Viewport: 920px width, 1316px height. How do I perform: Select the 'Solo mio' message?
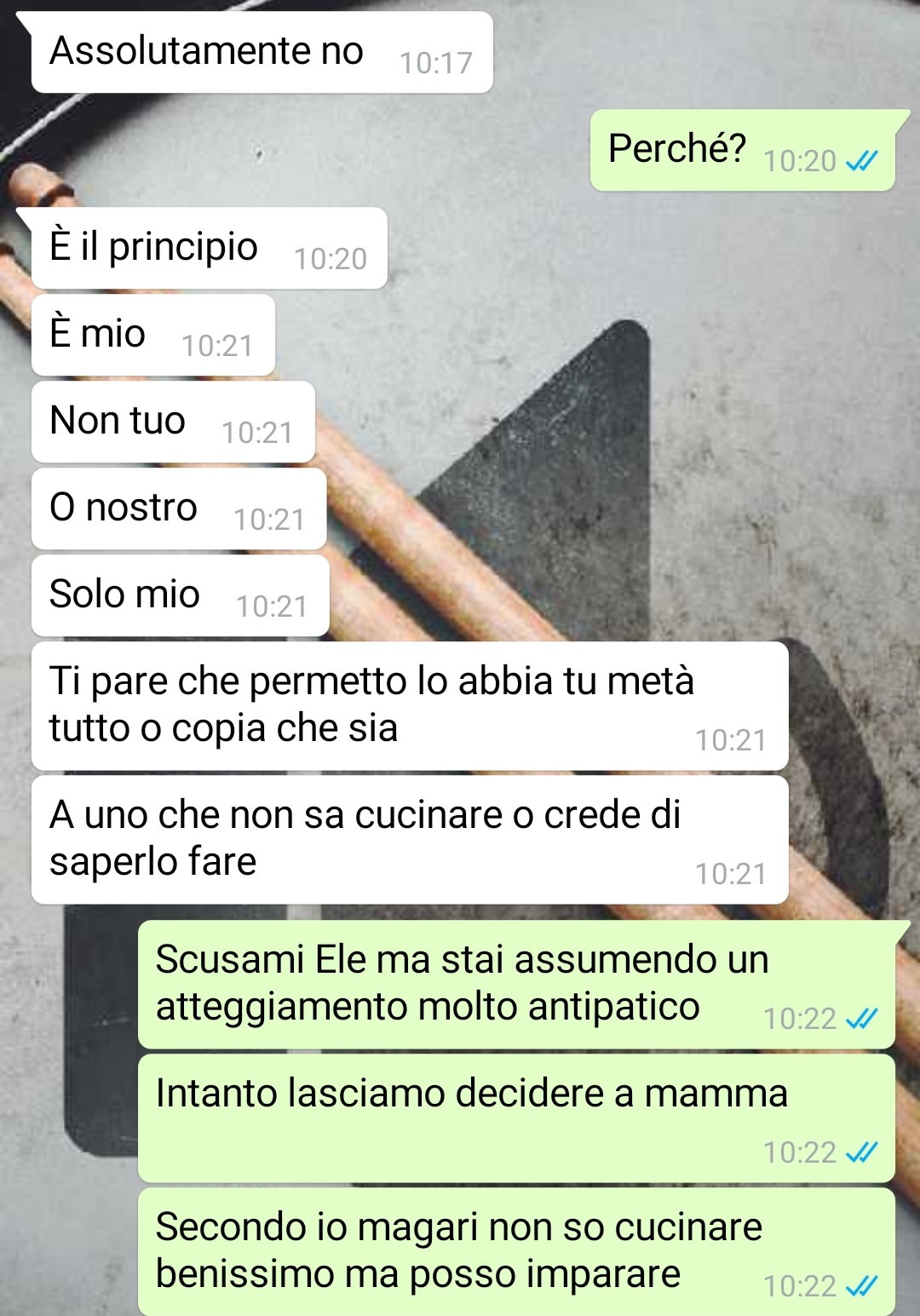point(181,595)
